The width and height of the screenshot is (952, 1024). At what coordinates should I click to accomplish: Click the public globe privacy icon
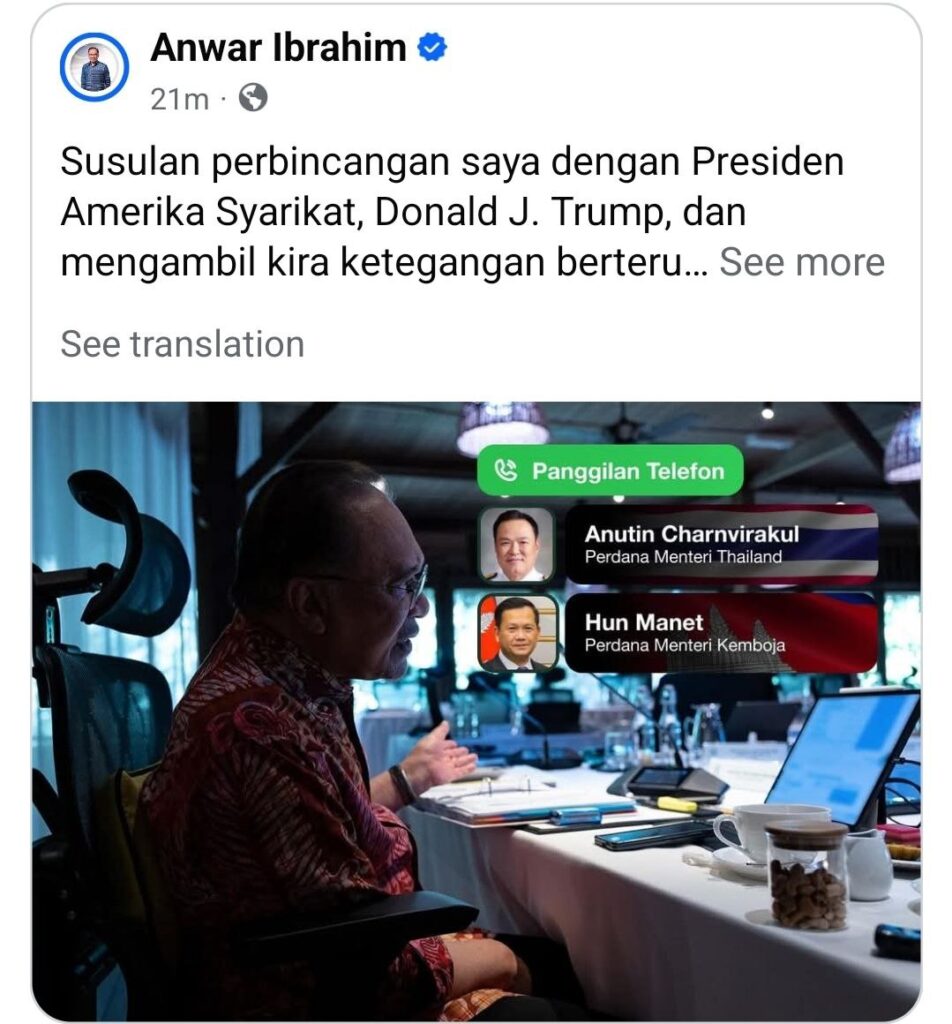[x=253, y=98]
